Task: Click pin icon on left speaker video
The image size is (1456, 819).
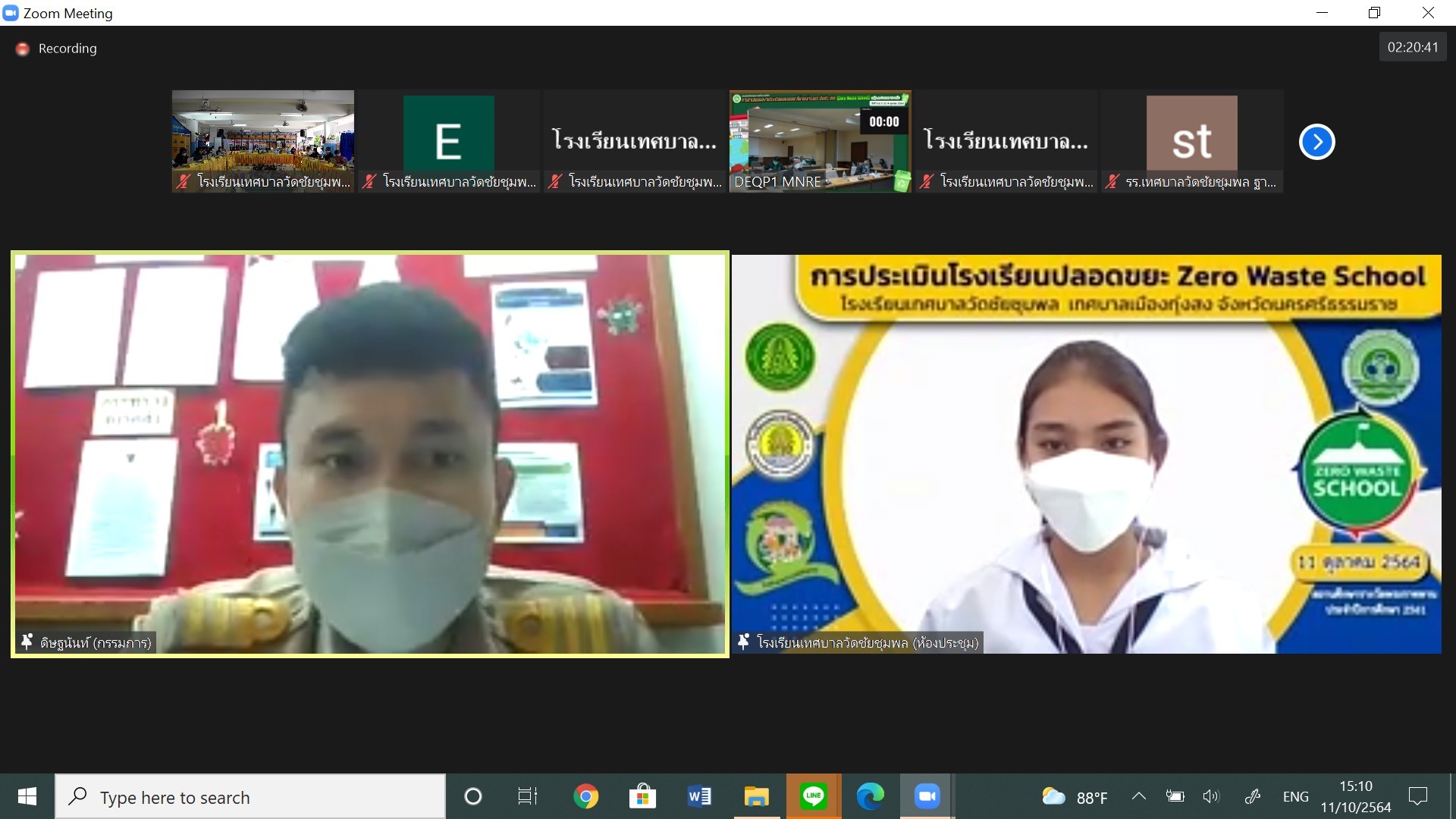Action: point(27,642)
